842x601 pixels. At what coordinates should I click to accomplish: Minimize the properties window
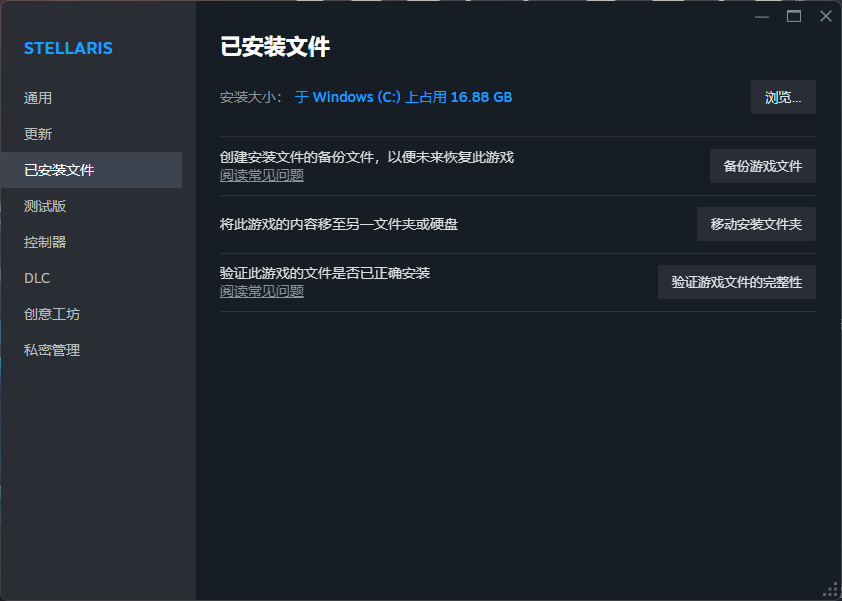[x=763, y=16]
